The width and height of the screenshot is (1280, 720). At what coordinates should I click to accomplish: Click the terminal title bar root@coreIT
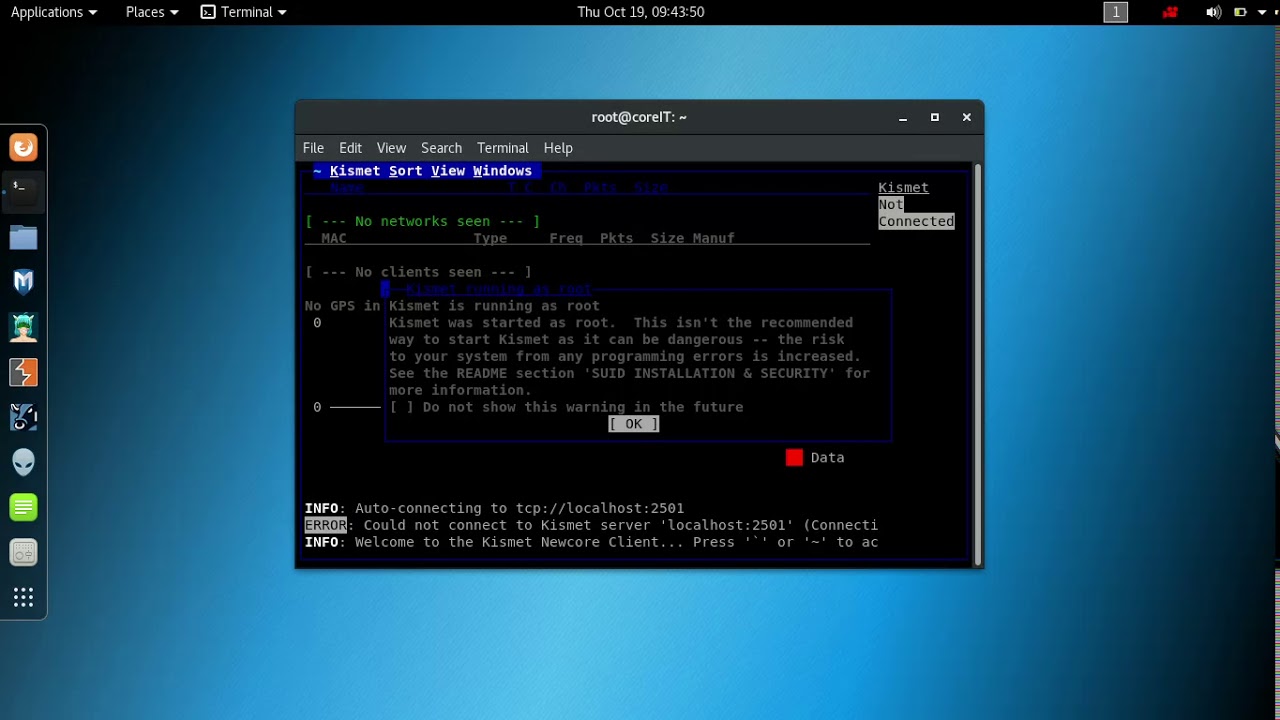click(639, 117)
